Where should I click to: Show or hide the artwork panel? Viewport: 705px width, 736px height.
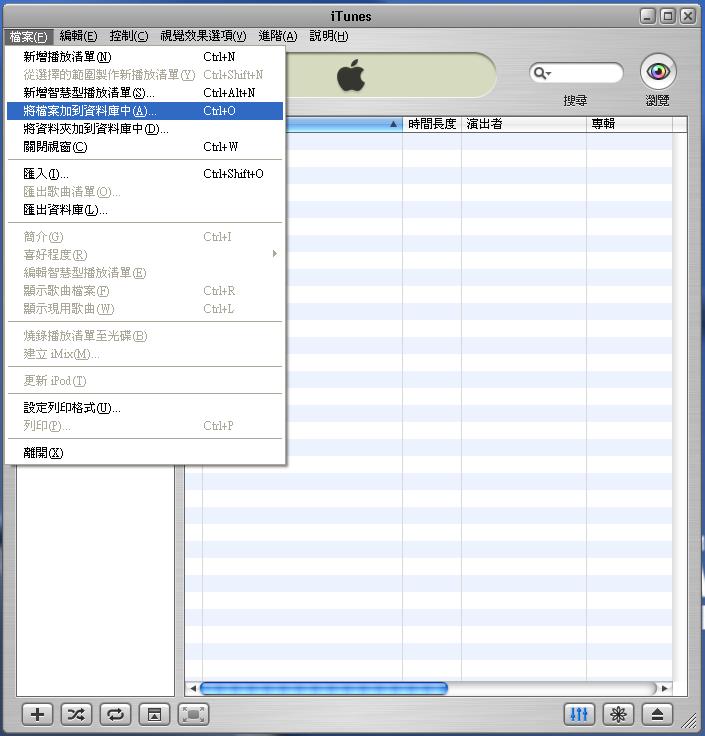tap(154, 714)
